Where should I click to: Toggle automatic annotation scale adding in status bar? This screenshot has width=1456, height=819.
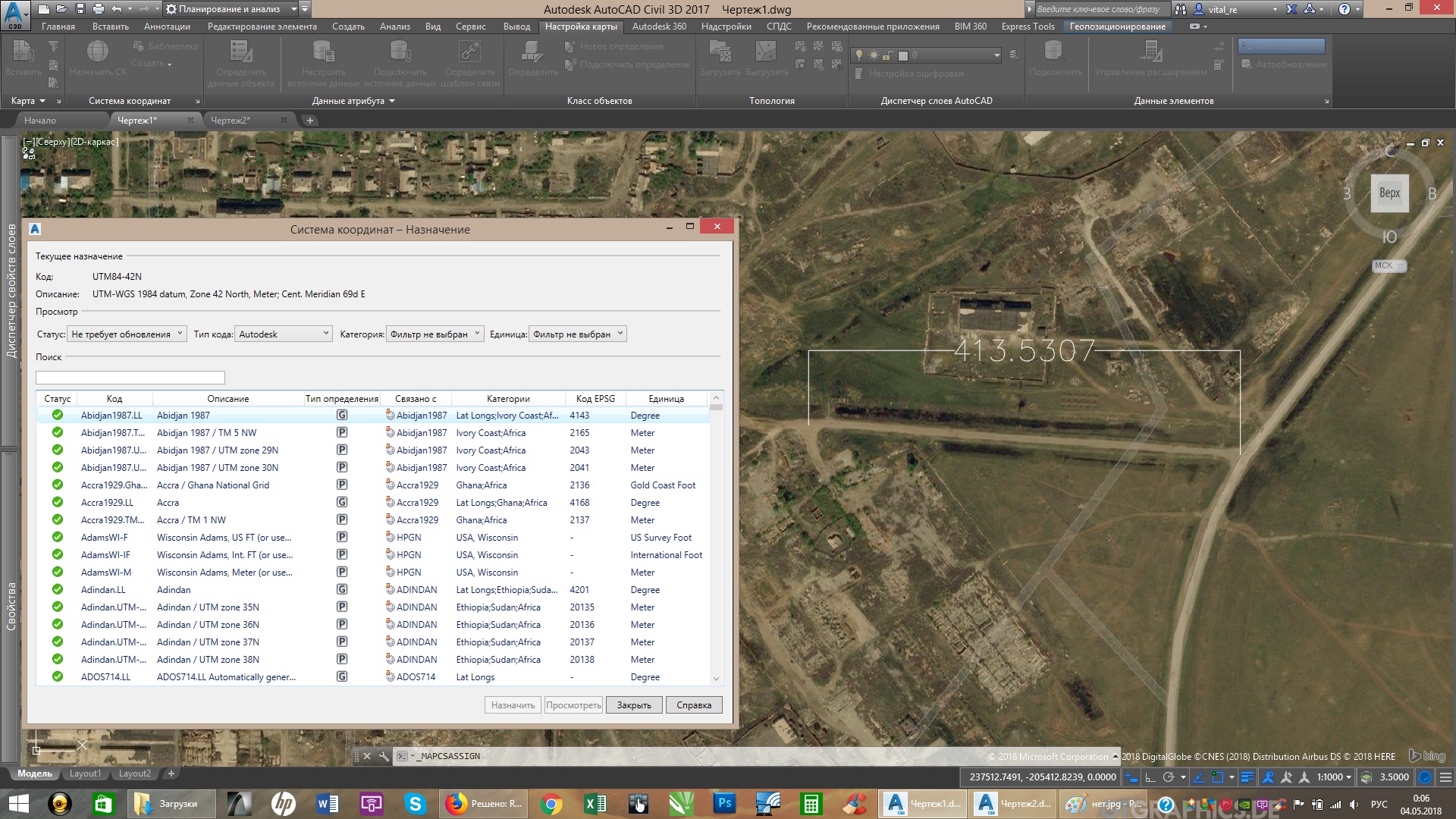1286,777
